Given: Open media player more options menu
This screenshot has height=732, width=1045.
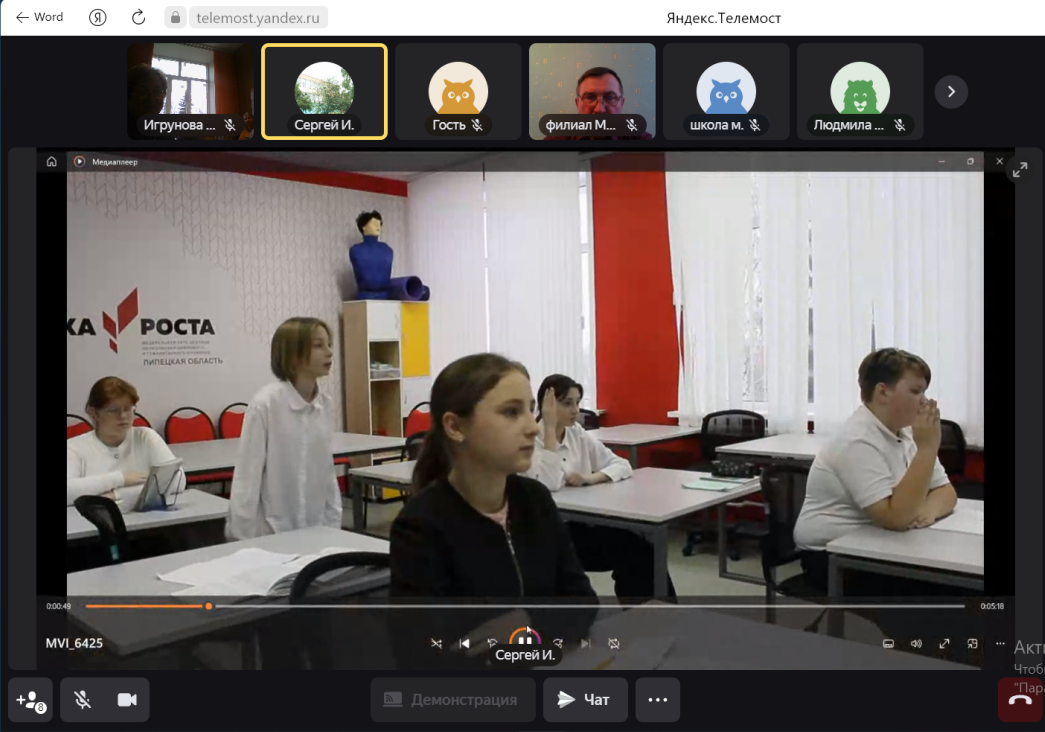Looking at the screenshot, I should [x=1000, y=643].
